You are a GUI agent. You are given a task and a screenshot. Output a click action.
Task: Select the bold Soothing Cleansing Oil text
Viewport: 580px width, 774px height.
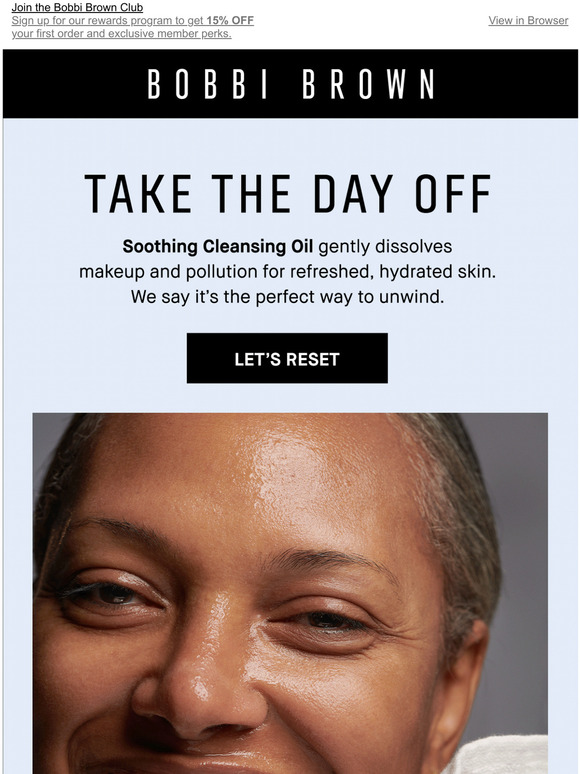coord(218,246)
